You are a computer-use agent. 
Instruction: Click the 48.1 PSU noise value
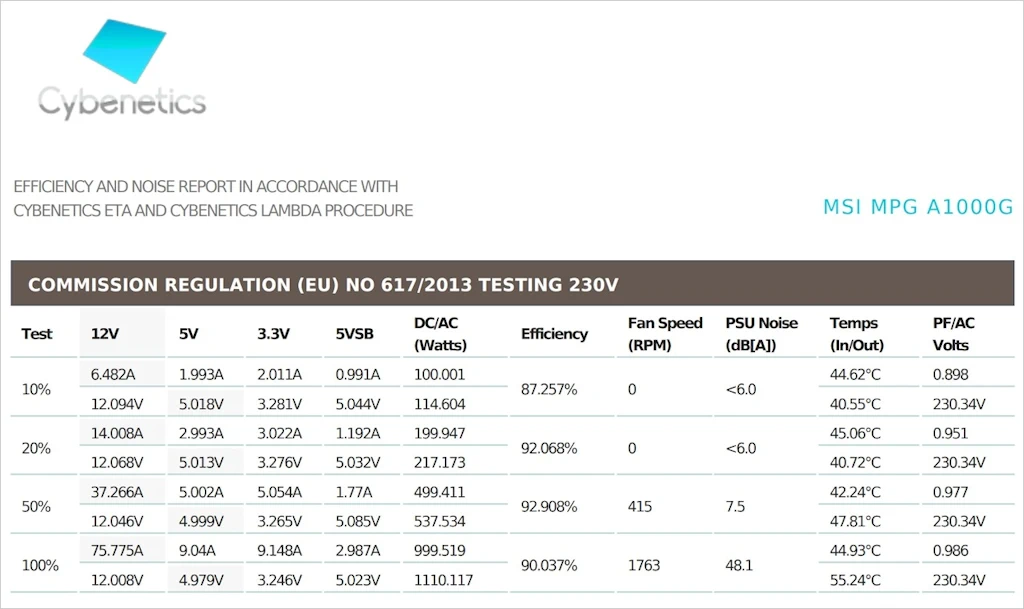tap(739, 565)
